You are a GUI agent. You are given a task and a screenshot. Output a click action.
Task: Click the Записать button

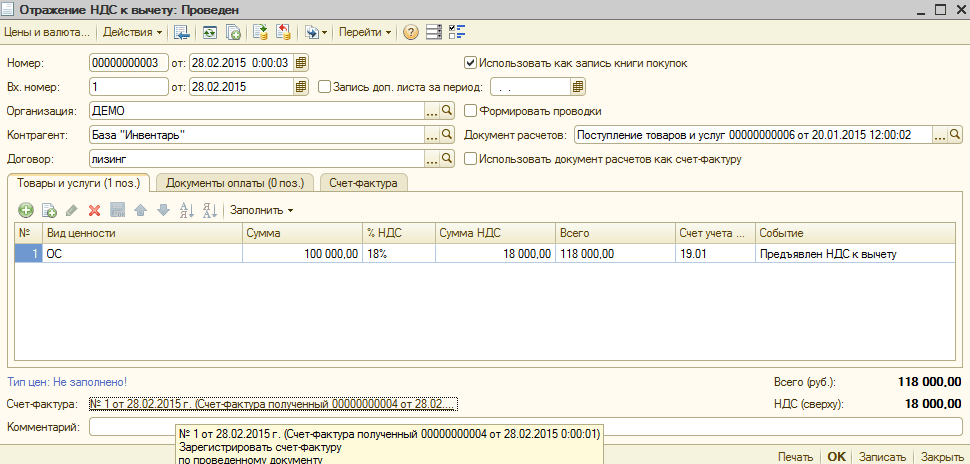click(x=882, y=456)
